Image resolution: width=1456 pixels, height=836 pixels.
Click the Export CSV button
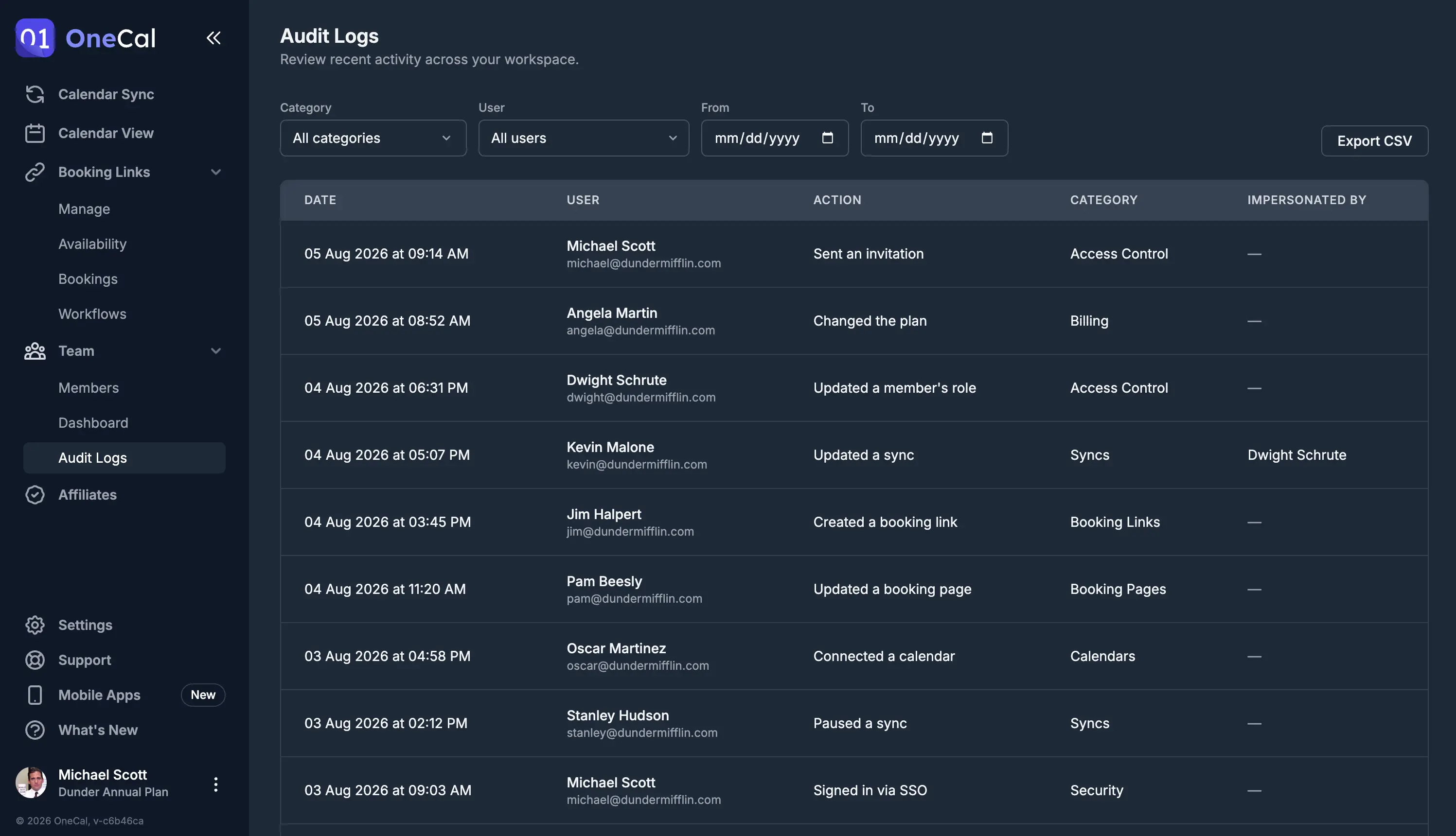(x=1374, y=140)
